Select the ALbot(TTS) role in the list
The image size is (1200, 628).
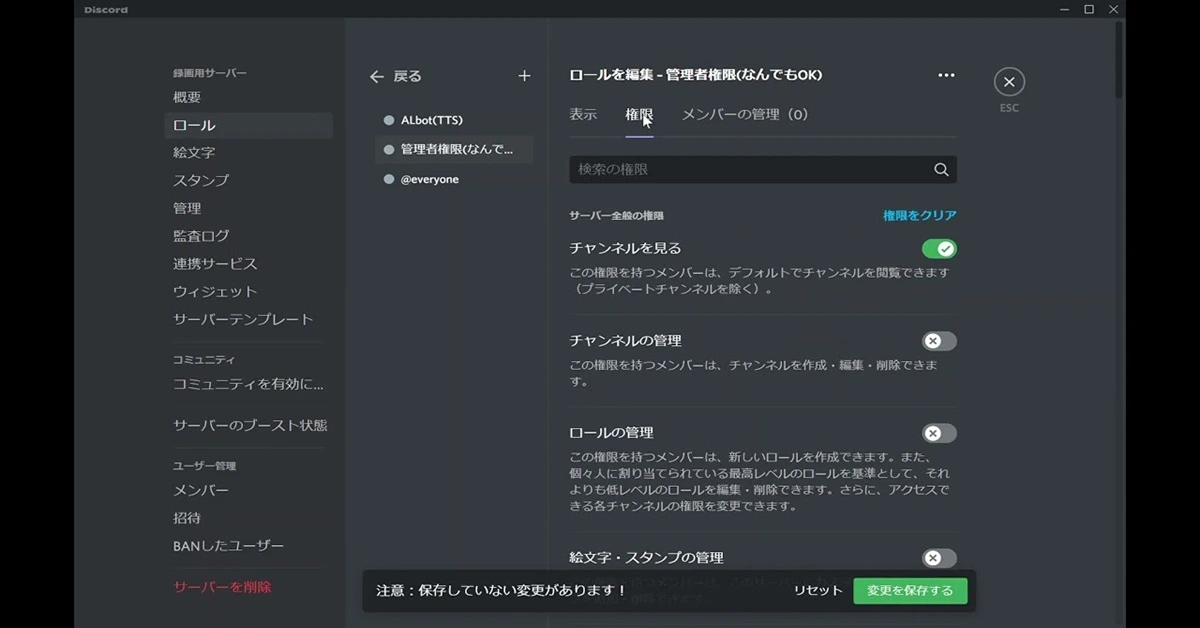click(x=430, y=119)
